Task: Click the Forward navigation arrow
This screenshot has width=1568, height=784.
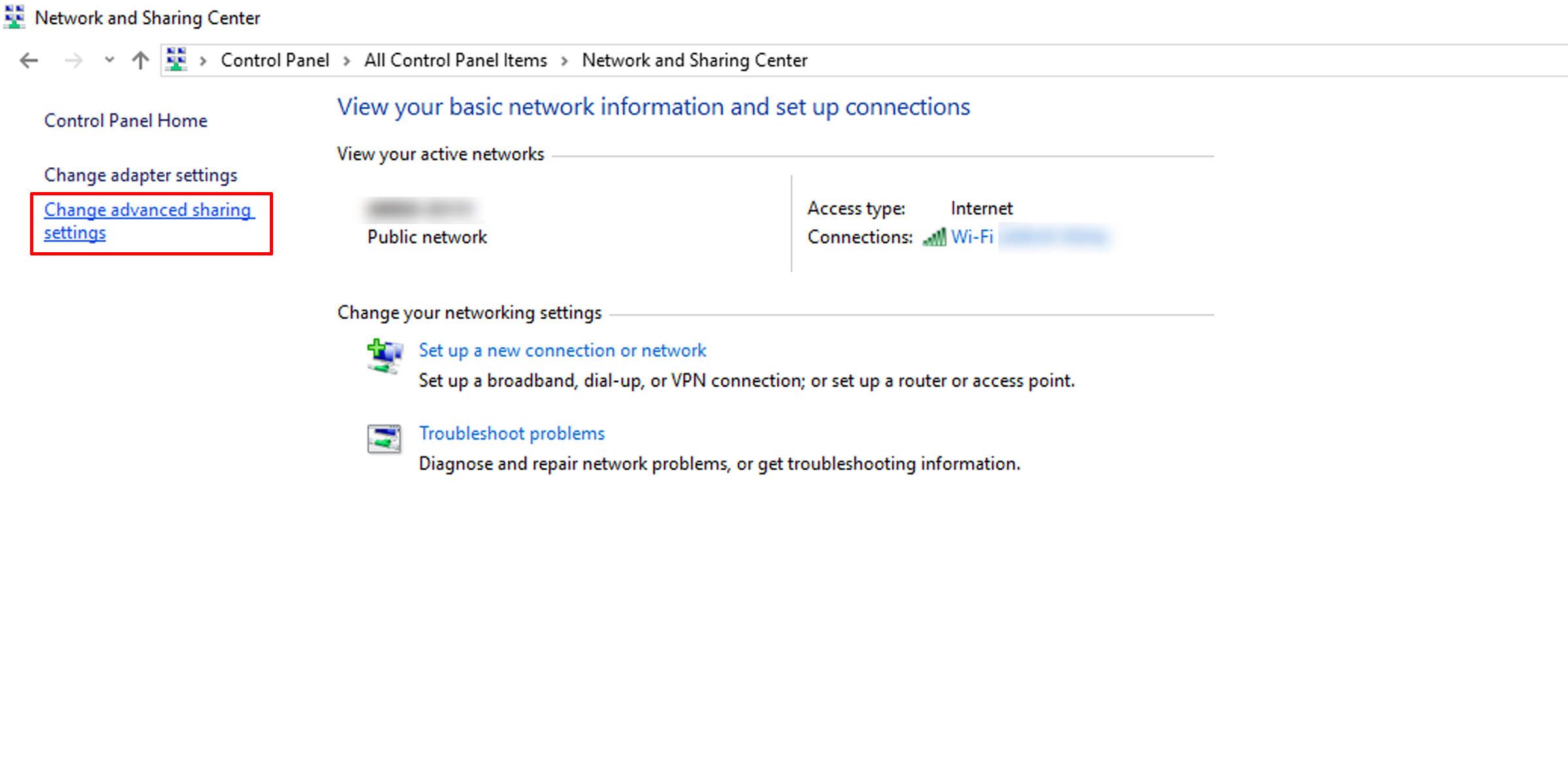Action: (74, 61)
